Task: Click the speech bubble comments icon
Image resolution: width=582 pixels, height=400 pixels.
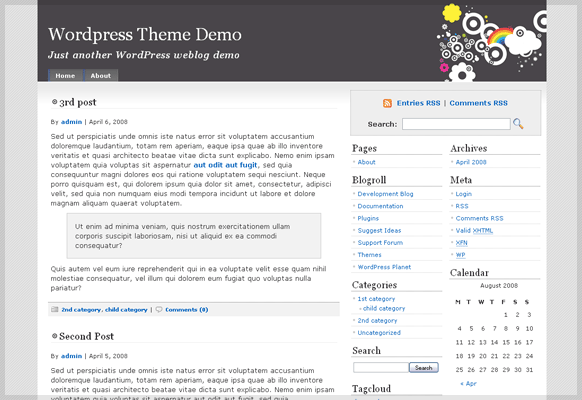Action: point(159,309)
